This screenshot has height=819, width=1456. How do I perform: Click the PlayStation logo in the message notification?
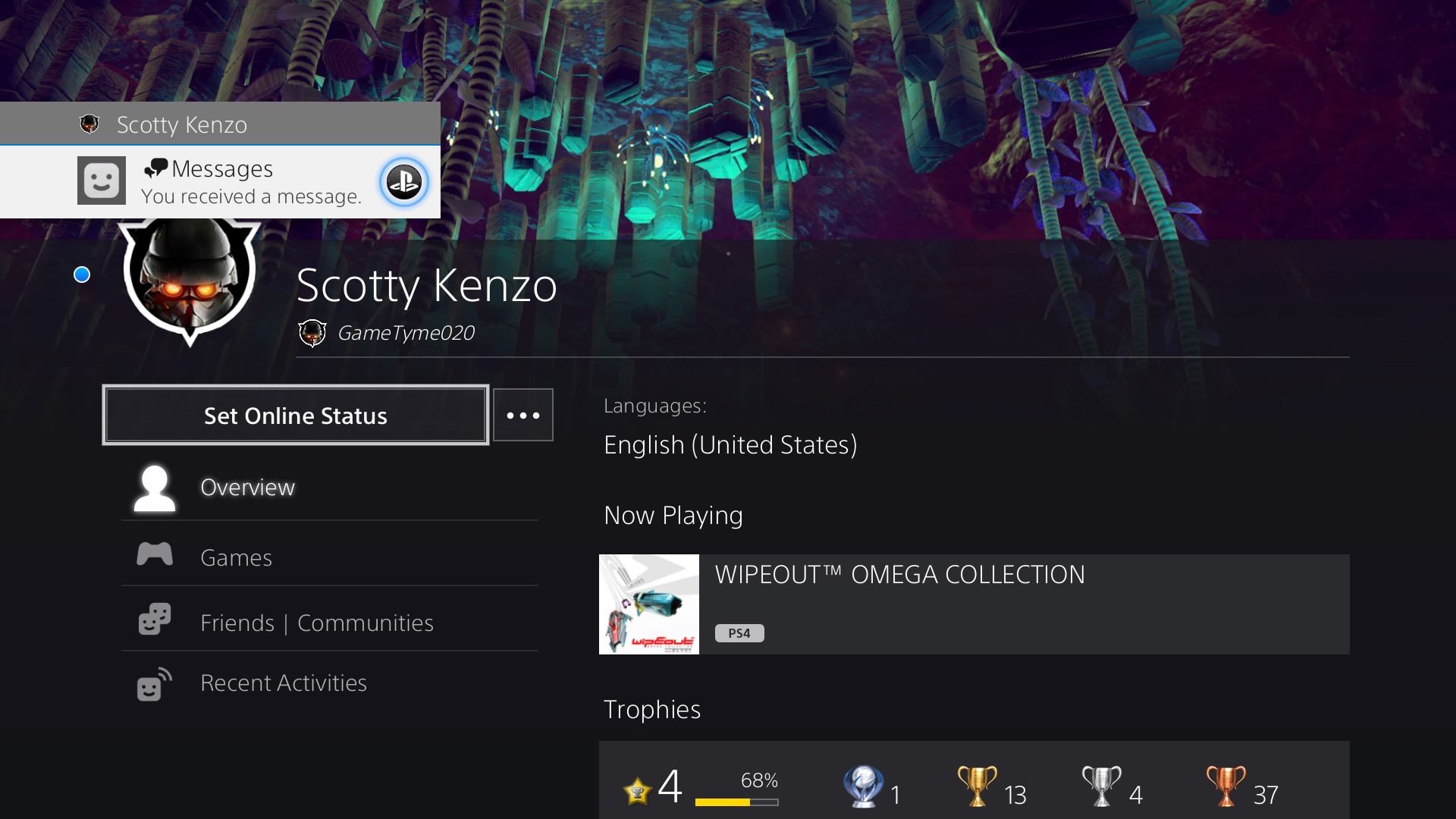point(404,182)
